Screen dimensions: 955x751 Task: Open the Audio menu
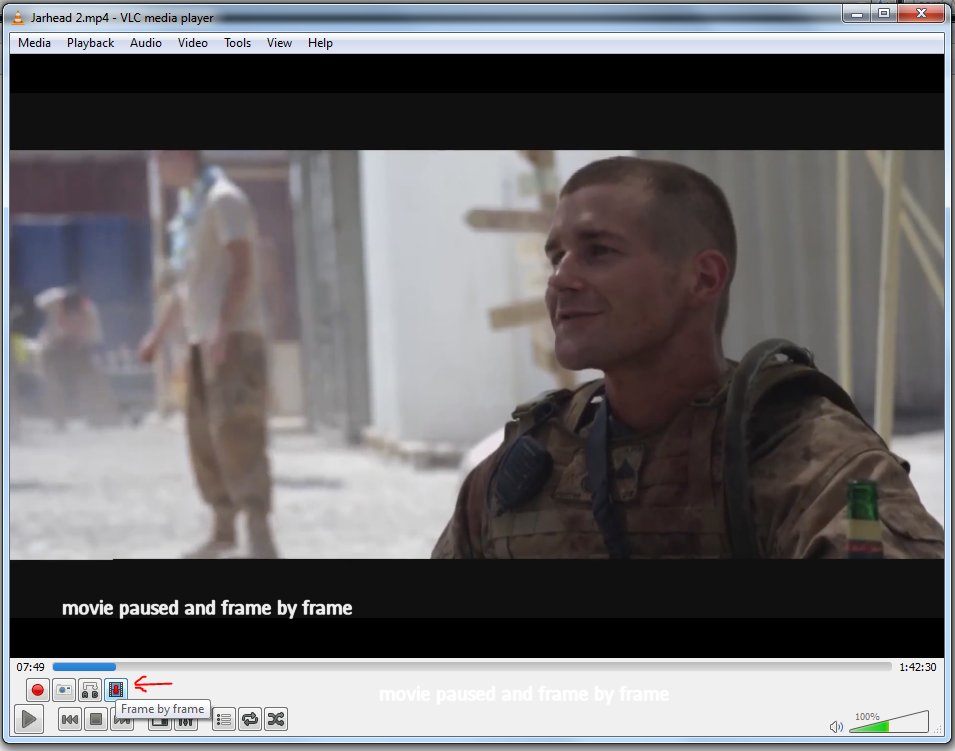[x=146, y=43]
